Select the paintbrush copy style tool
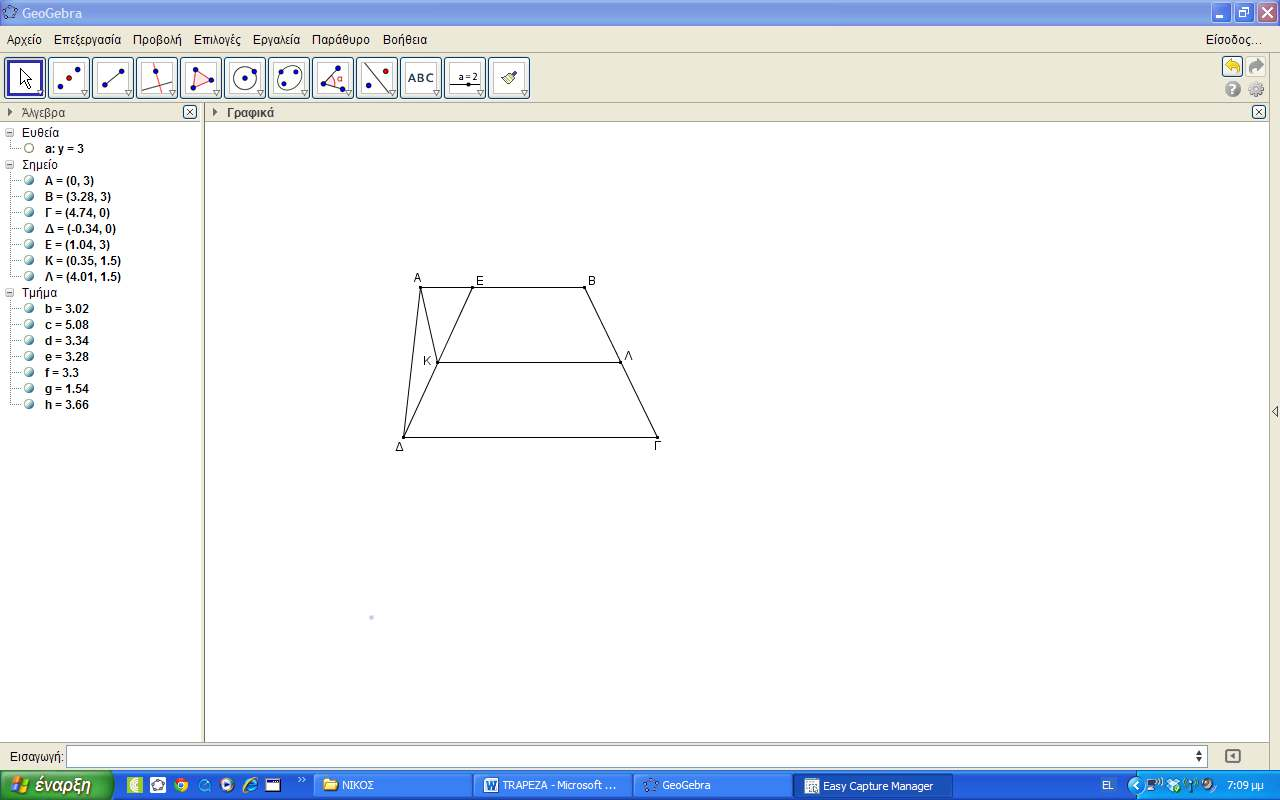 click(509, 78)
